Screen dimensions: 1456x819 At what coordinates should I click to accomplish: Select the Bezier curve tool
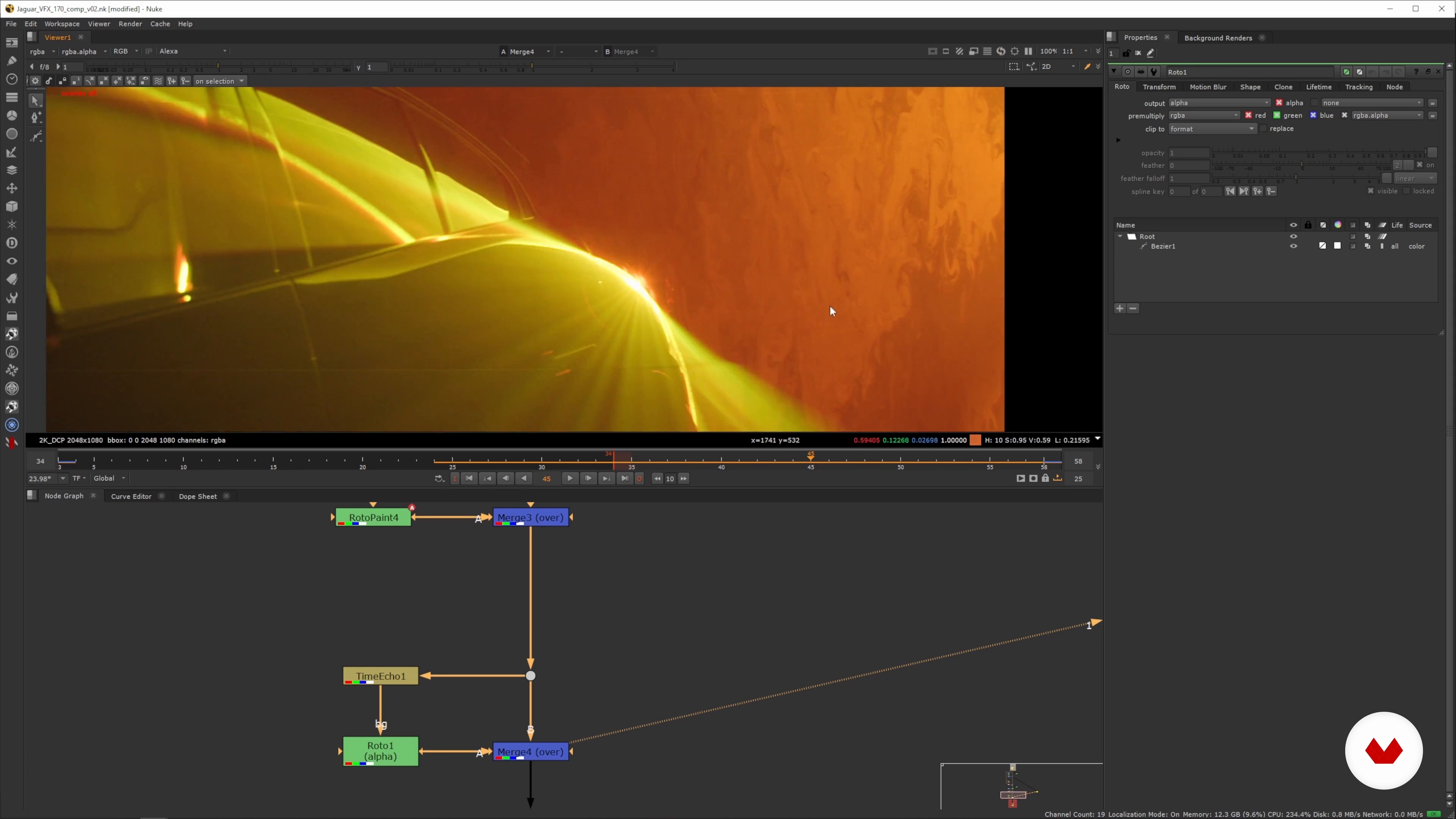coord(36,136)
